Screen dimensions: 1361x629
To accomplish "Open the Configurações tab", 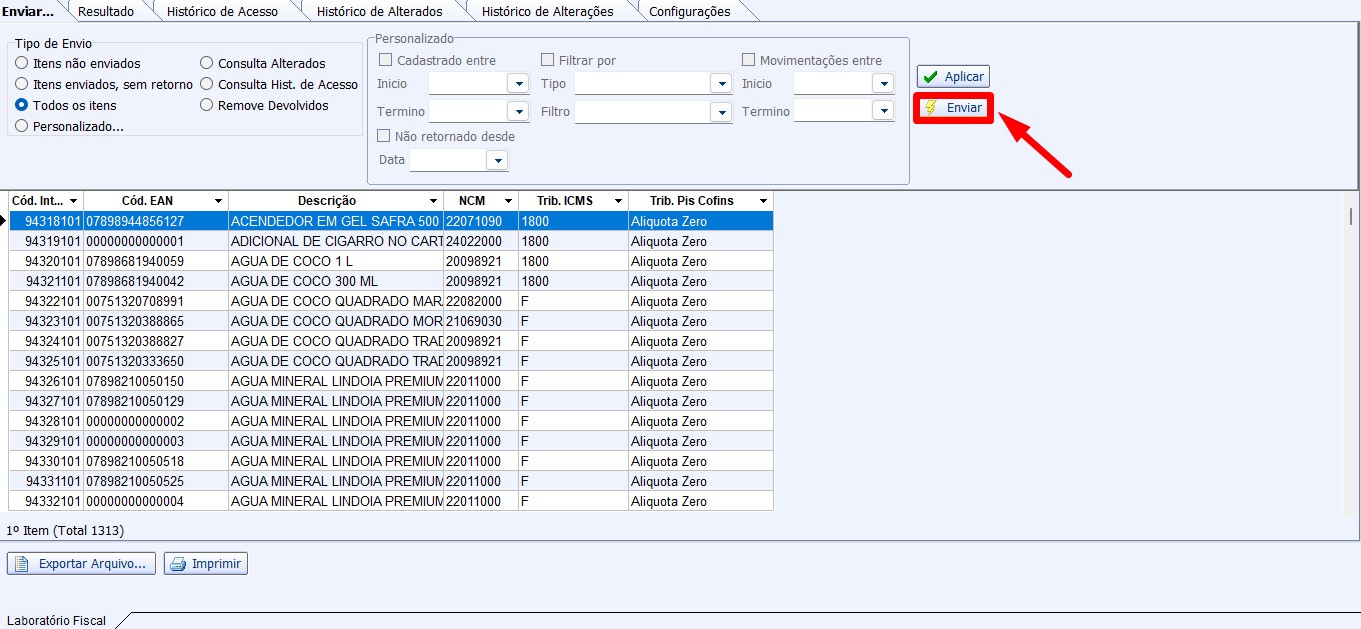I will coord(689,12).
